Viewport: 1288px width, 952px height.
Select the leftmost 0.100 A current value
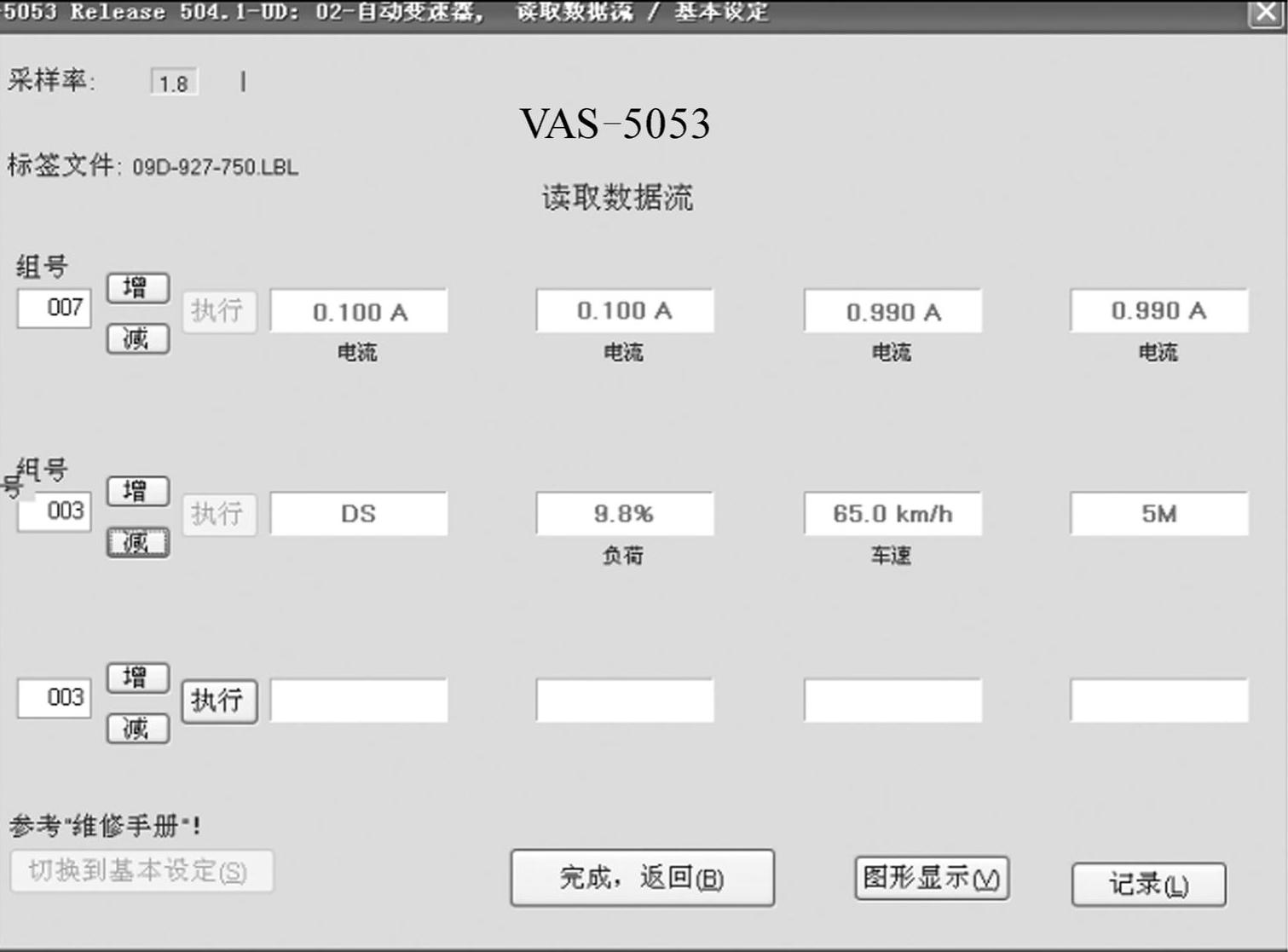click(x=359, y=311)
